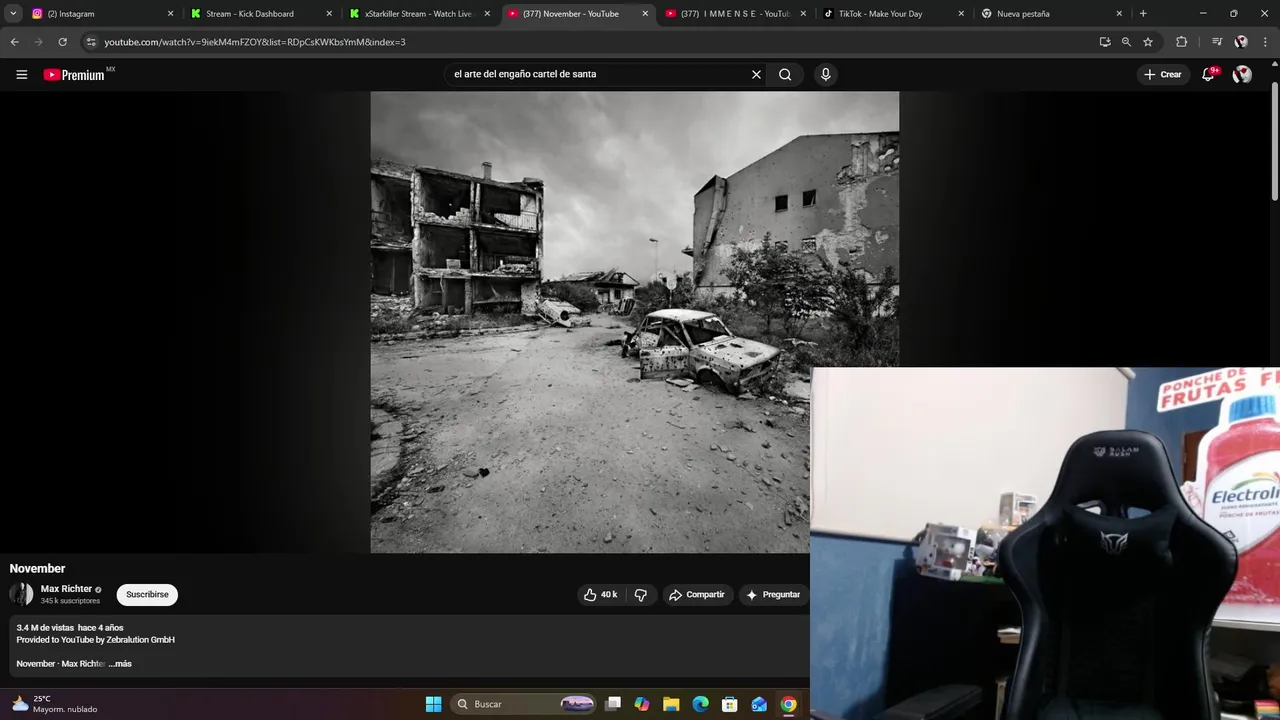Open Outlook mail app from taskbar
This screenshot has height=720, width=1280.
click(x=759, y=704)
